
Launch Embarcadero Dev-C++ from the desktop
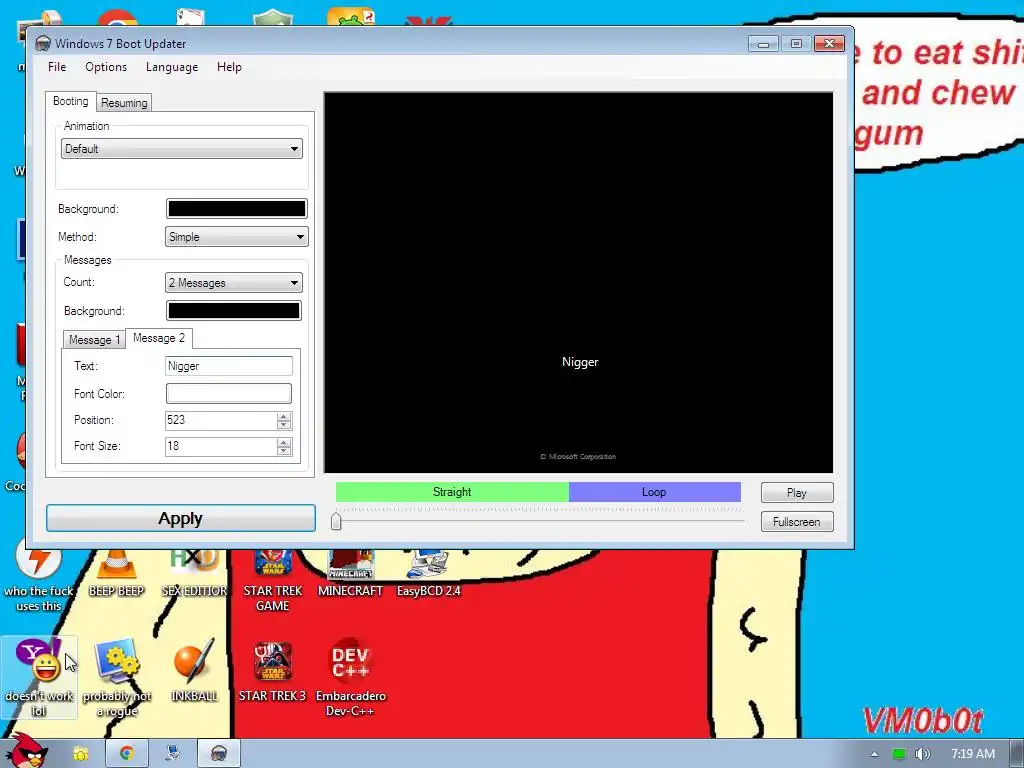tap(351, 678)
